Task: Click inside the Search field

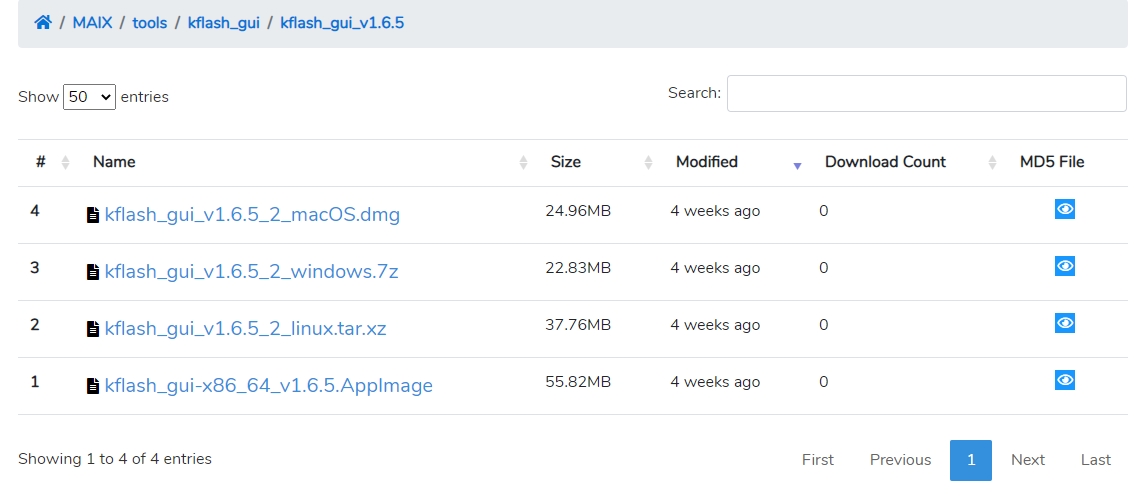Action: click(x=926, y=93)
